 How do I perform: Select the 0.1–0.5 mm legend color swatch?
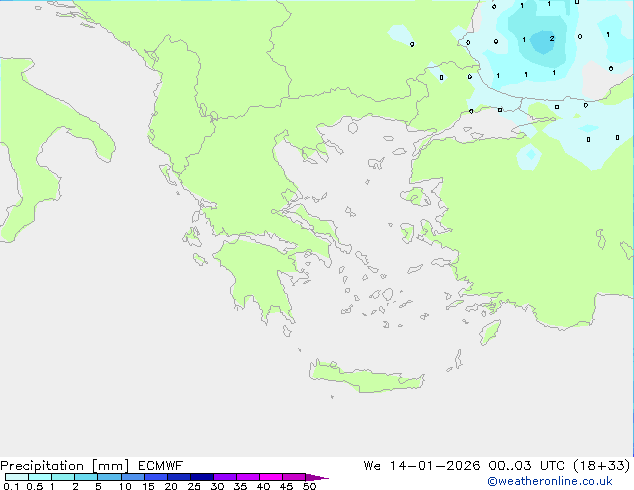tap(17, 477)
